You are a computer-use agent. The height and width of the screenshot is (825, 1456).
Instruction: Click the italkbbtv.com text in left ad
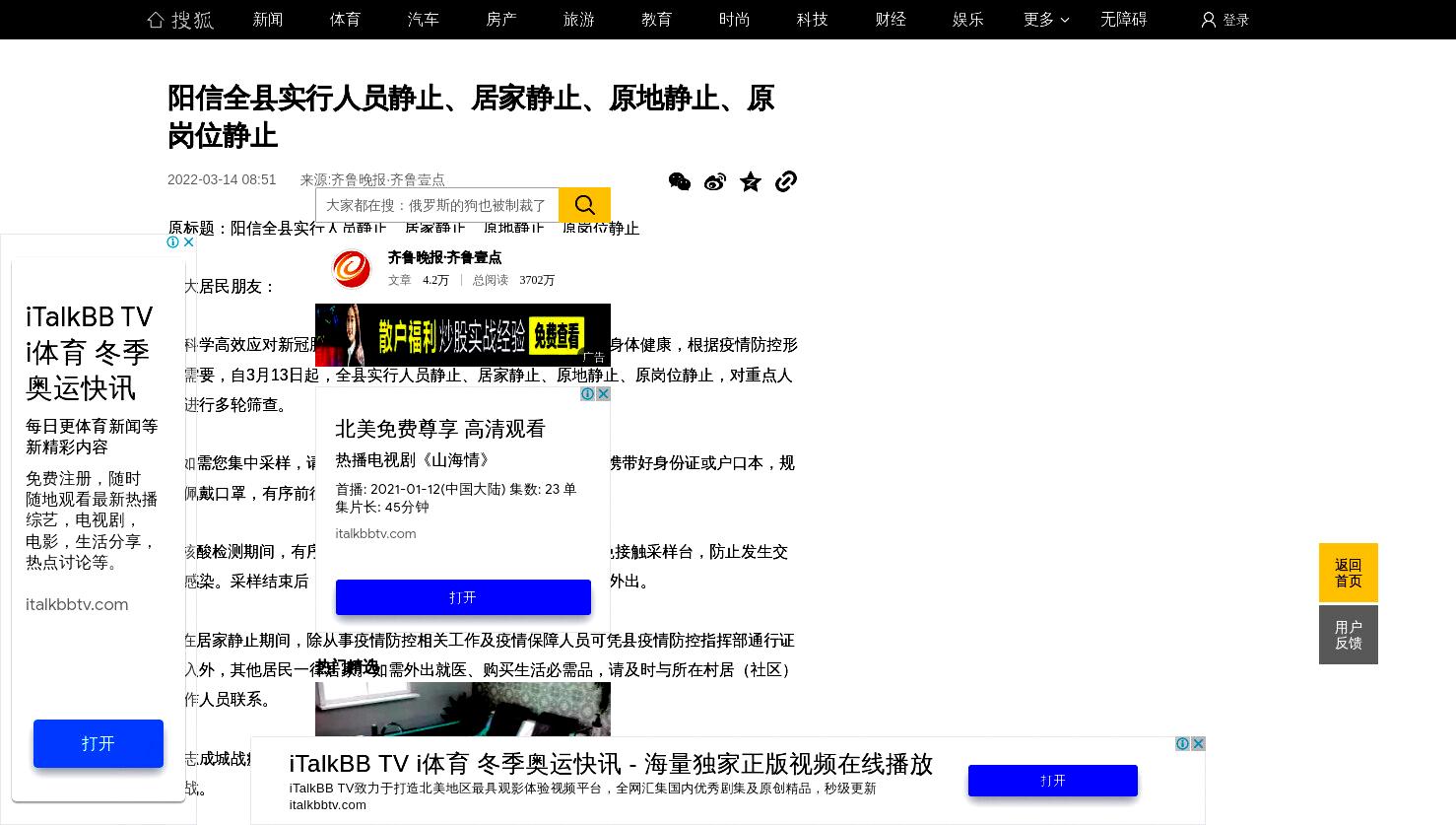[x=77, y=604]
